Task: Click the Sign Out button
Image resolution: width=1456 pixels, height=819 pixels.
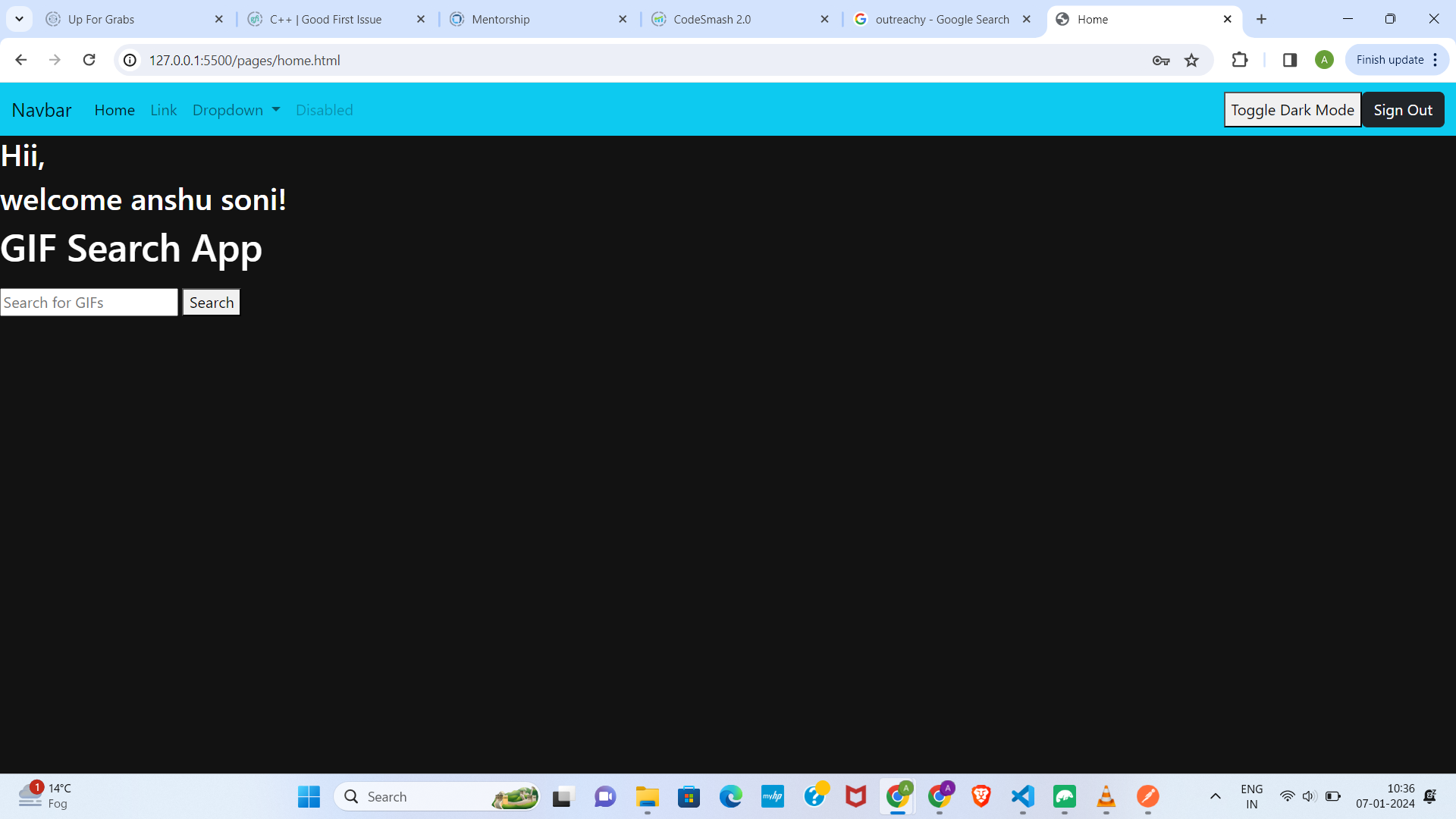Action: click(x=1403, y=110)
